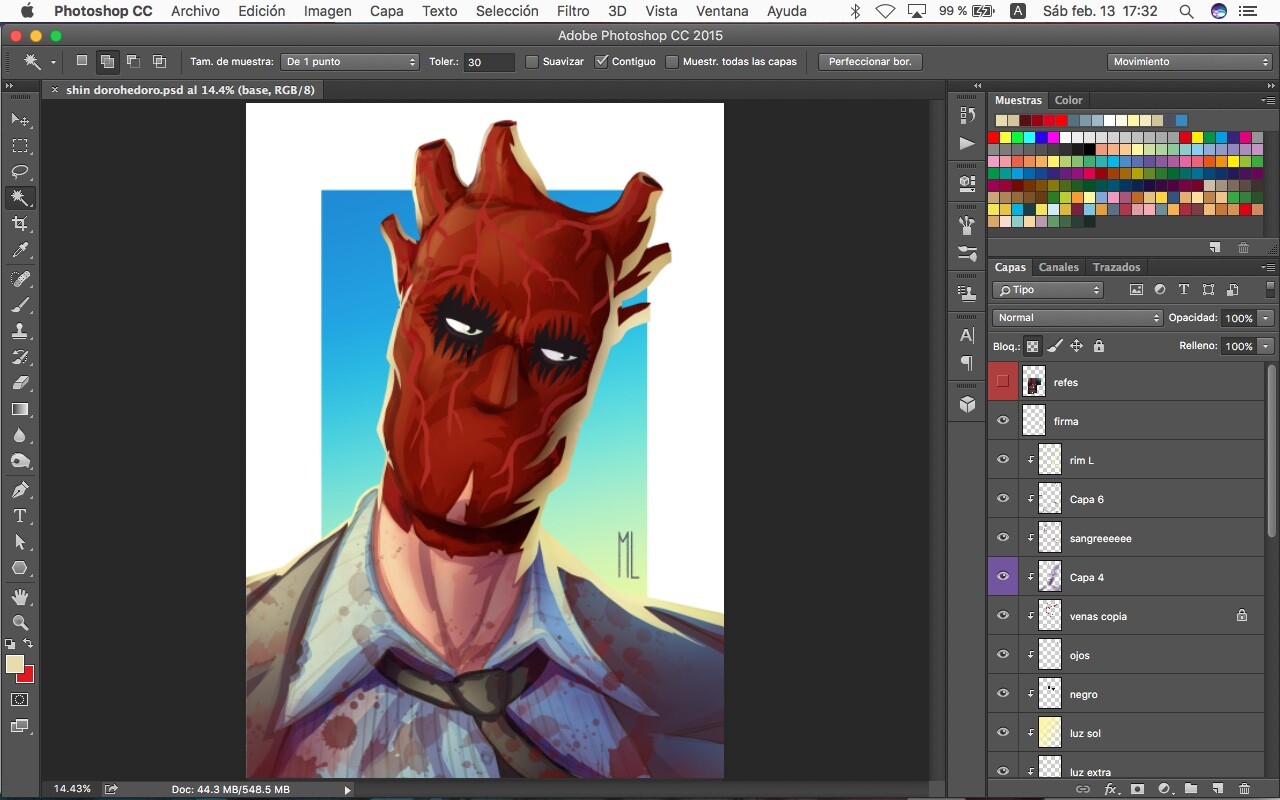Image resolution: width=1280 pixels, height=800 pixels.
Task: Select the Magic Wand tool in the toolbox
Action: 20,198
